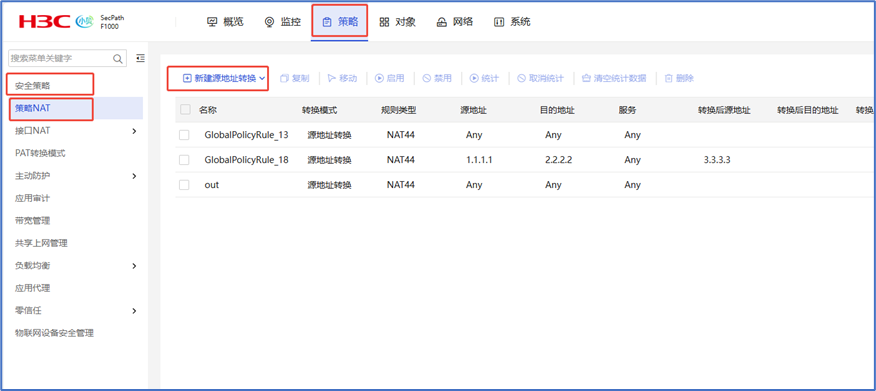Click the 名称 column header
Viewport: 876px width, 391px height.
208,110
